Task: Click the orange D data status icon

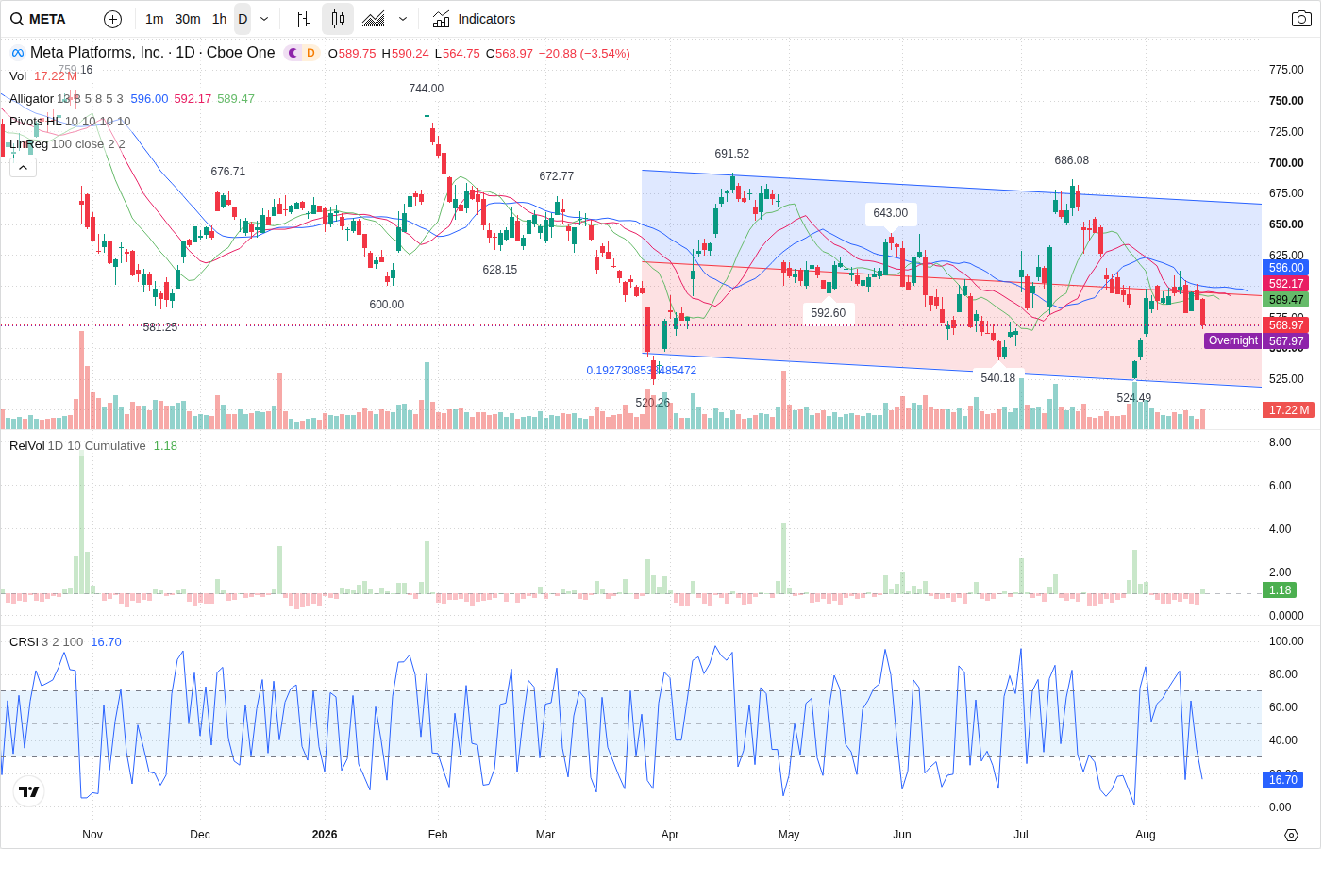Action: pyautogui.click(x=310, y=53)
